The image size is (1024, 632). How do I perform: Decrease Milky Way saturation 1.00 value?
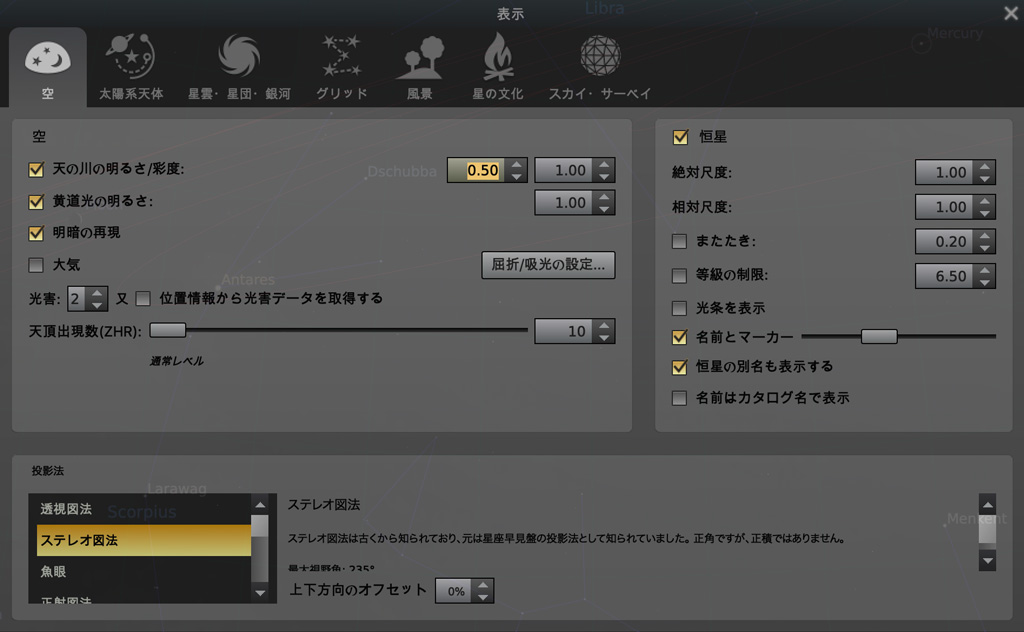[604, 177]
